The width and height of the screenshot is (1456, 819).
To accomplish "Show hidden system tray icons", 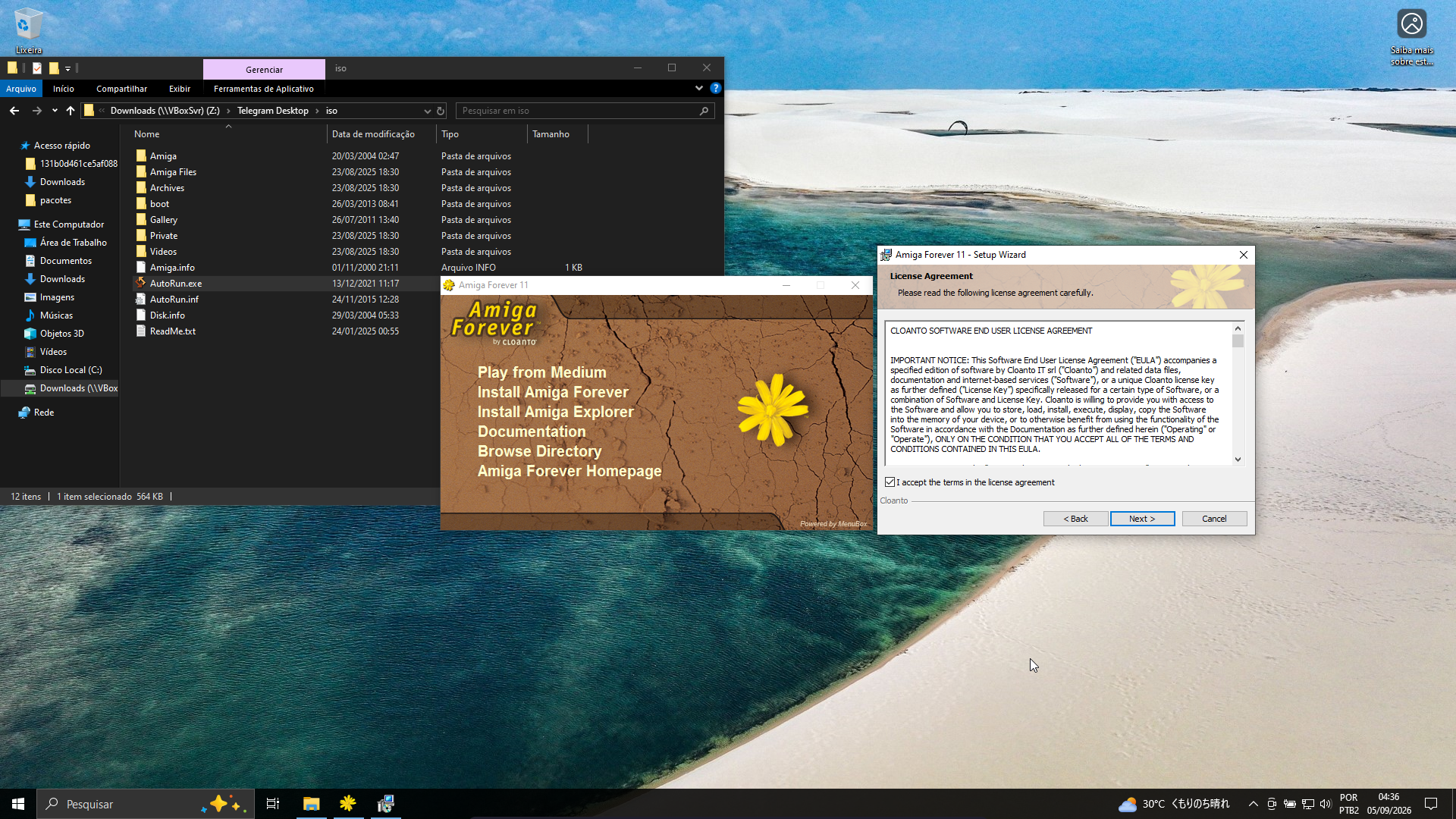I will point(1253,804).
